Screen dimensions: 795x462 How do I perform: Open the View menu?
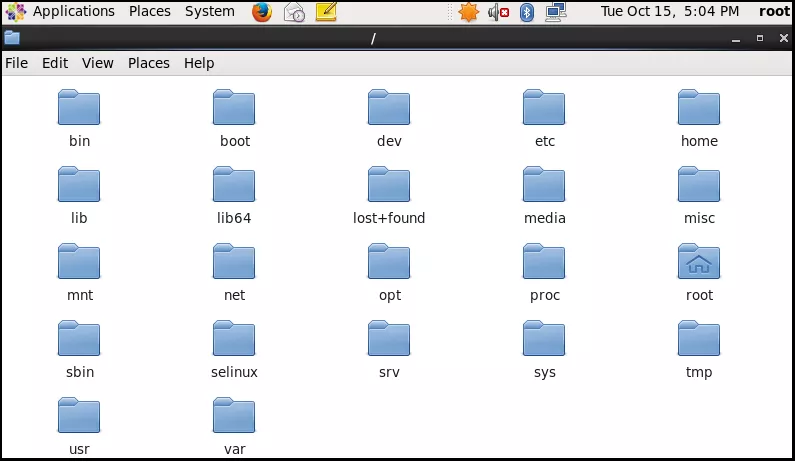tap(98, 63)
